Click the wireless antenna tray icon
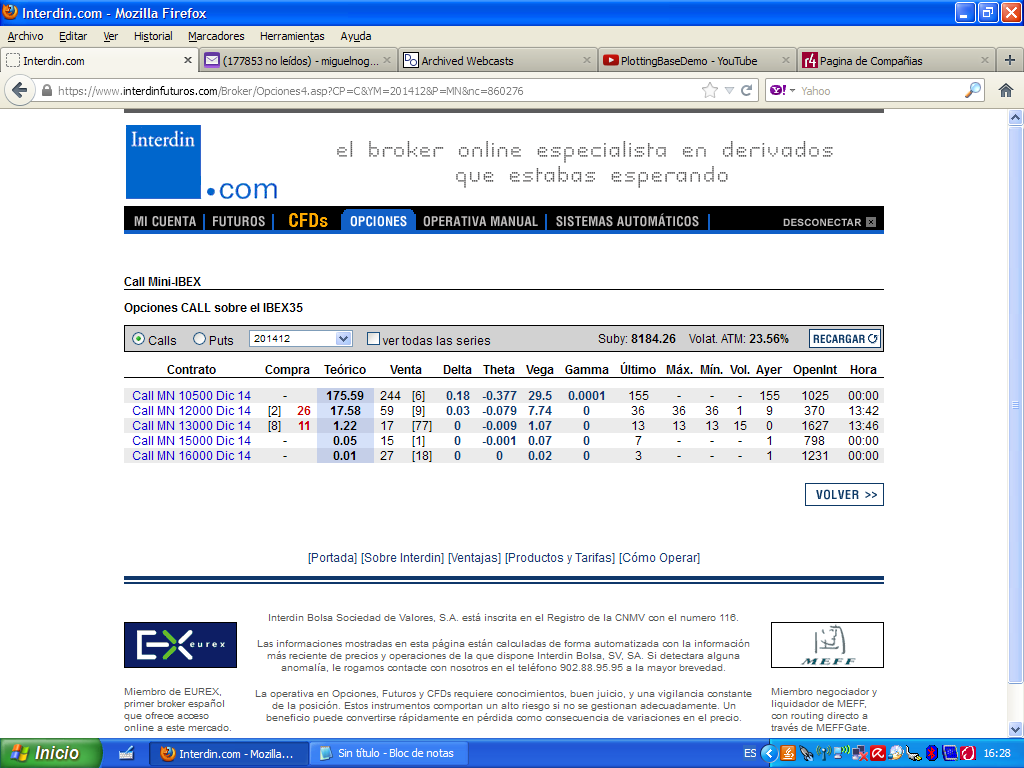Image resolution: width=1024 pixels, height=768 pixels. [824, 753]
